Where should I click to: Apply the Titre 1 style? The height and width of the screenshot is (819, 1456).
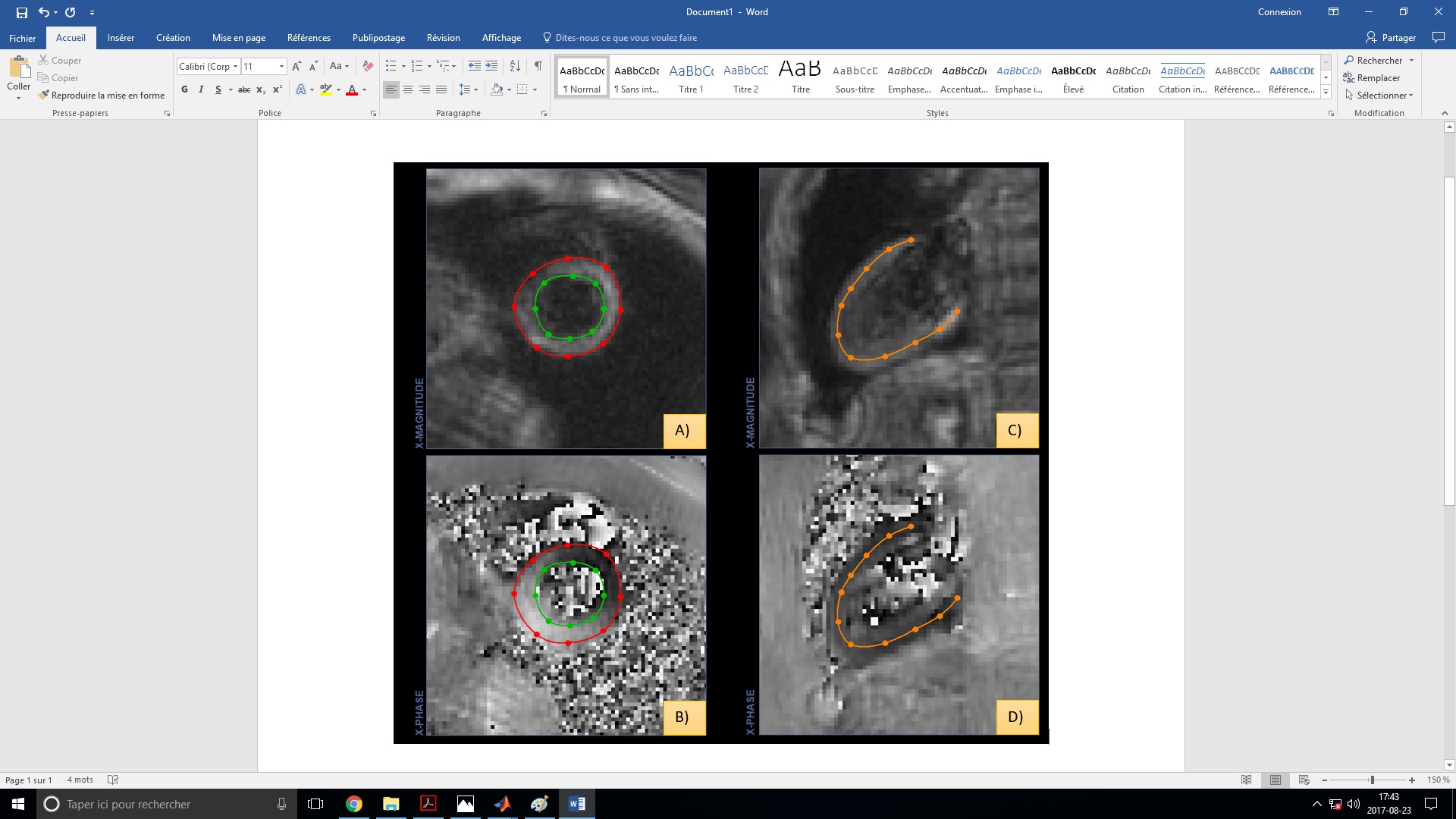pos(691,78)
